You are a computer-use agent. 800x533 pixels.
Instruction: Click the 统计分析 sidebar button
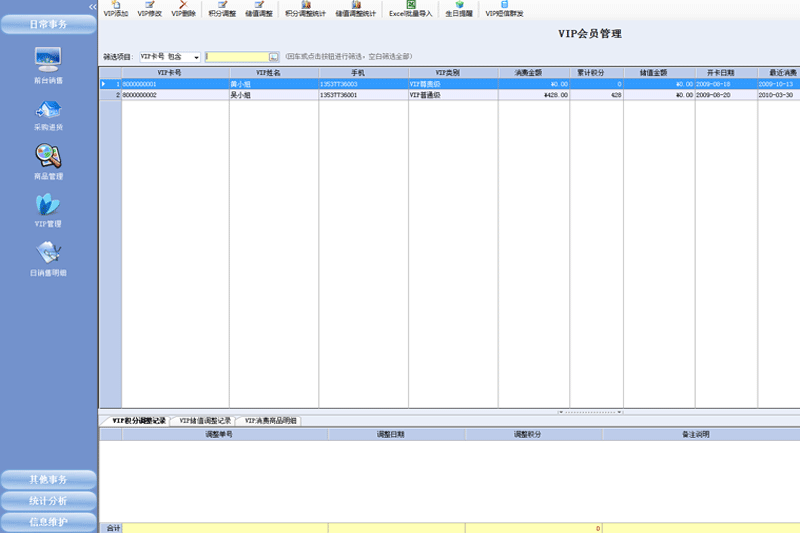(48, 500)
